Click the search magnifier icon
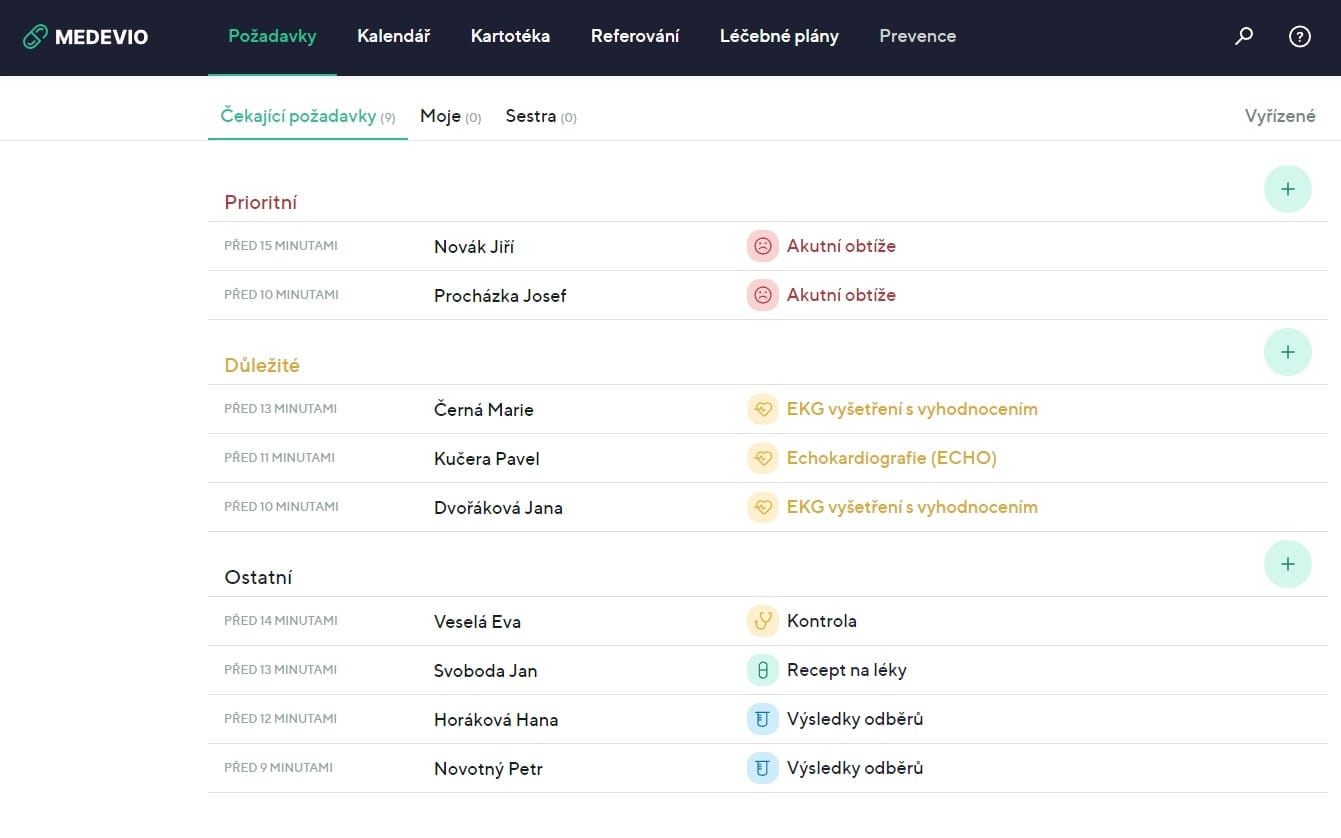This screenshot has width=1341, height=838. click(1244, 37)
